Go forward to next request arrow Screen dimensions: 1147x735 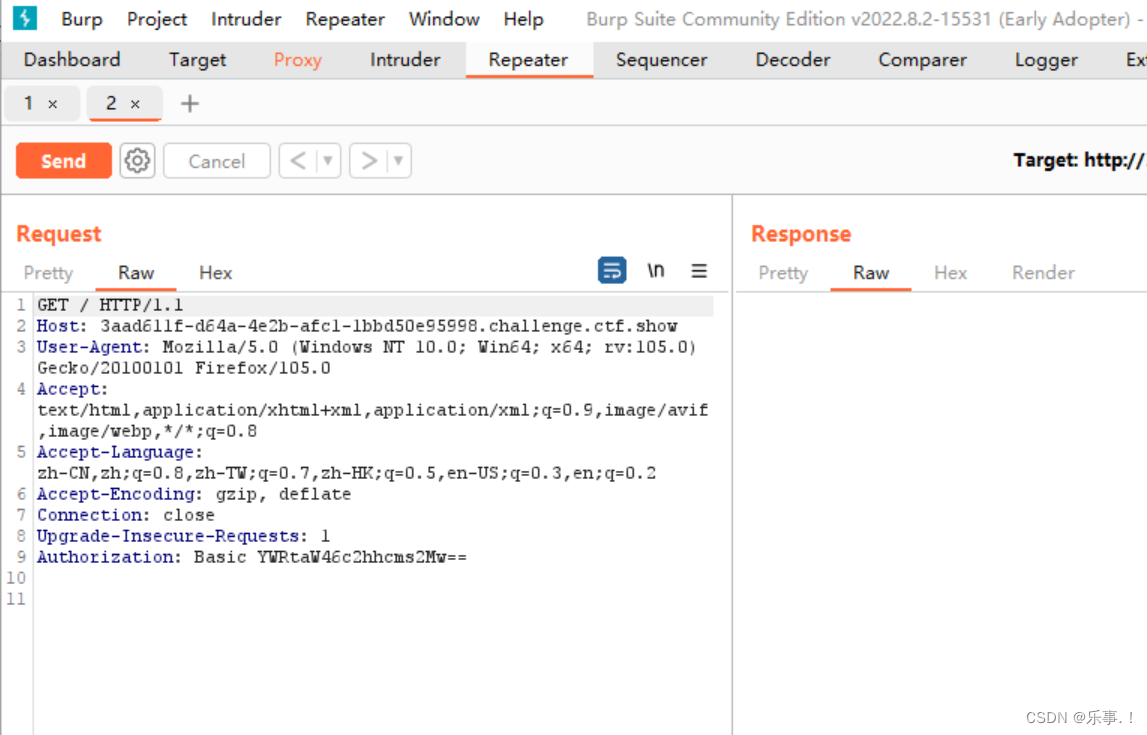(x=369, y=161)
